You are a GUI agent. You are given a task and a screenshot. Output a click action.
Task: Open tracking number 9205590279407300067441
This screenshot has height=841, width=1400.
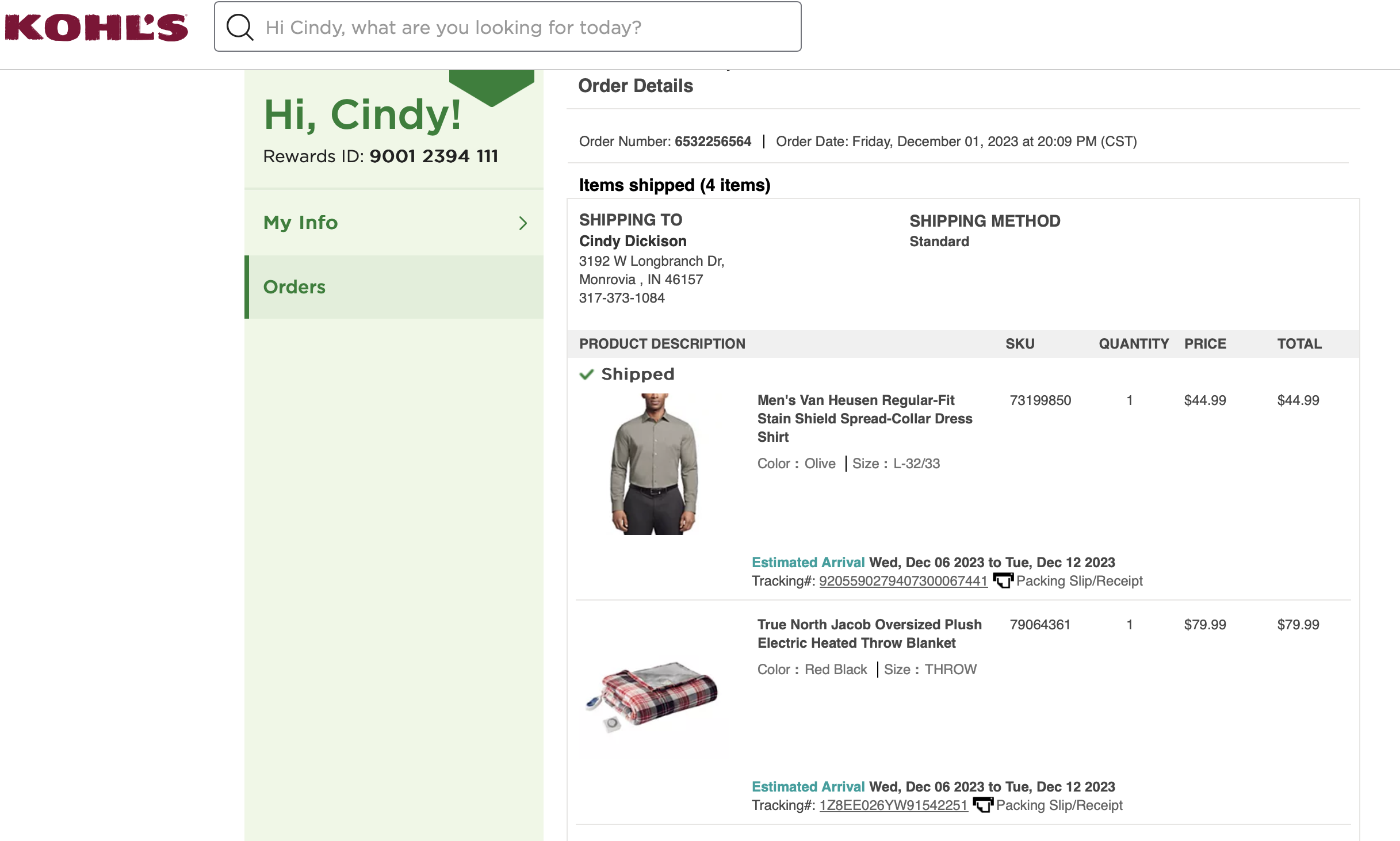903,581
